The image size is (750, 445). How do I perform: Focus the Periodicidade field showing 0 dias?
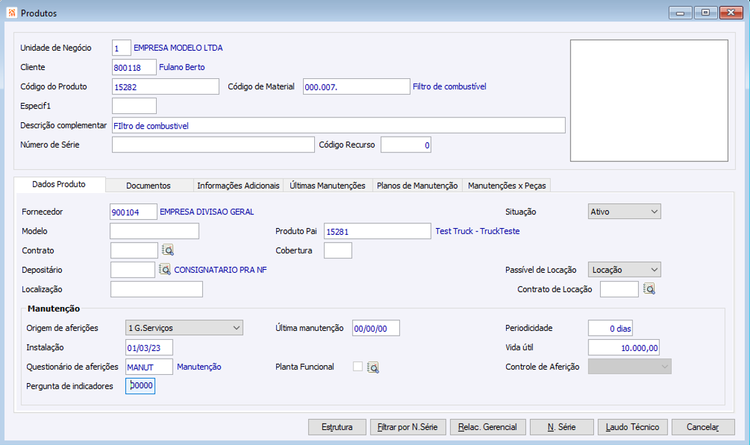[610, 328]
